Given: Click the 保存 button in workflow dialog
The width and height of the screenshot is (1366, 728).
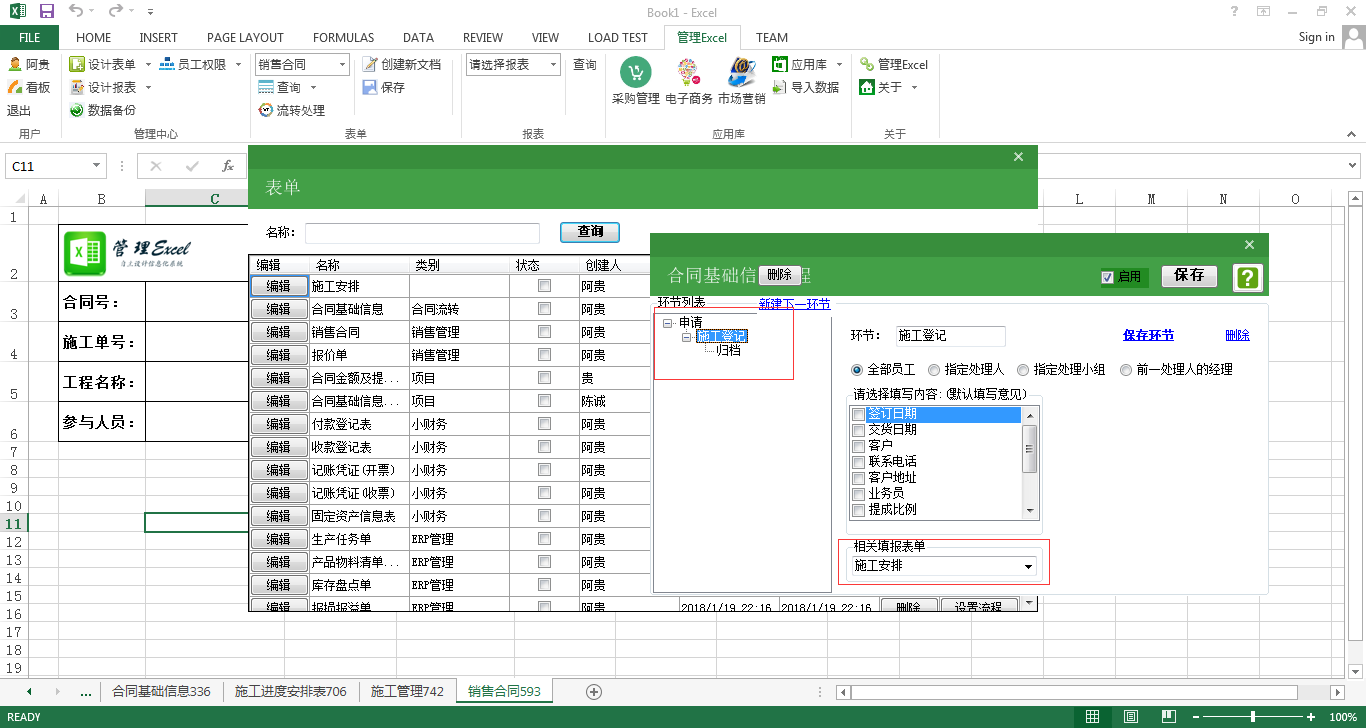Looking at the screenshot, I should click(x=1189, y=276).
